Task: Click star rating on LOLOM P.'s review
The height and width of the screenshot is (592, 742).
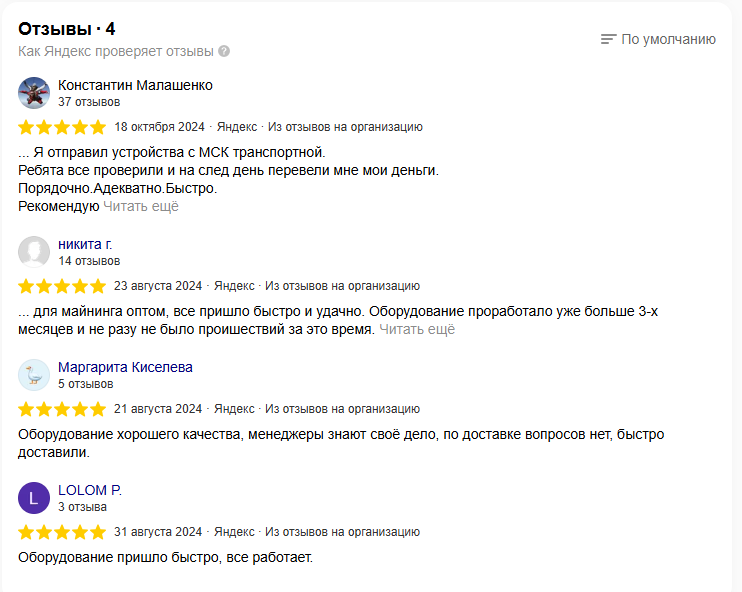Action: (62, 531)
